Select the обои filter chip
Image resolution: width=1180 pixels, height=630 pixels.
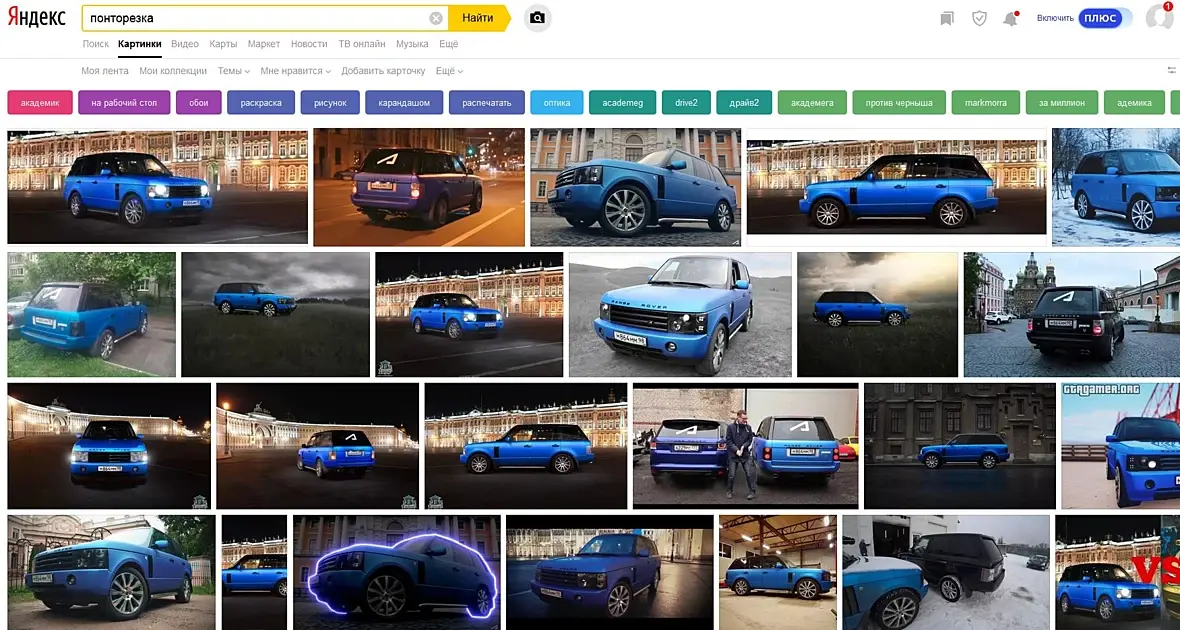[199, 102]
